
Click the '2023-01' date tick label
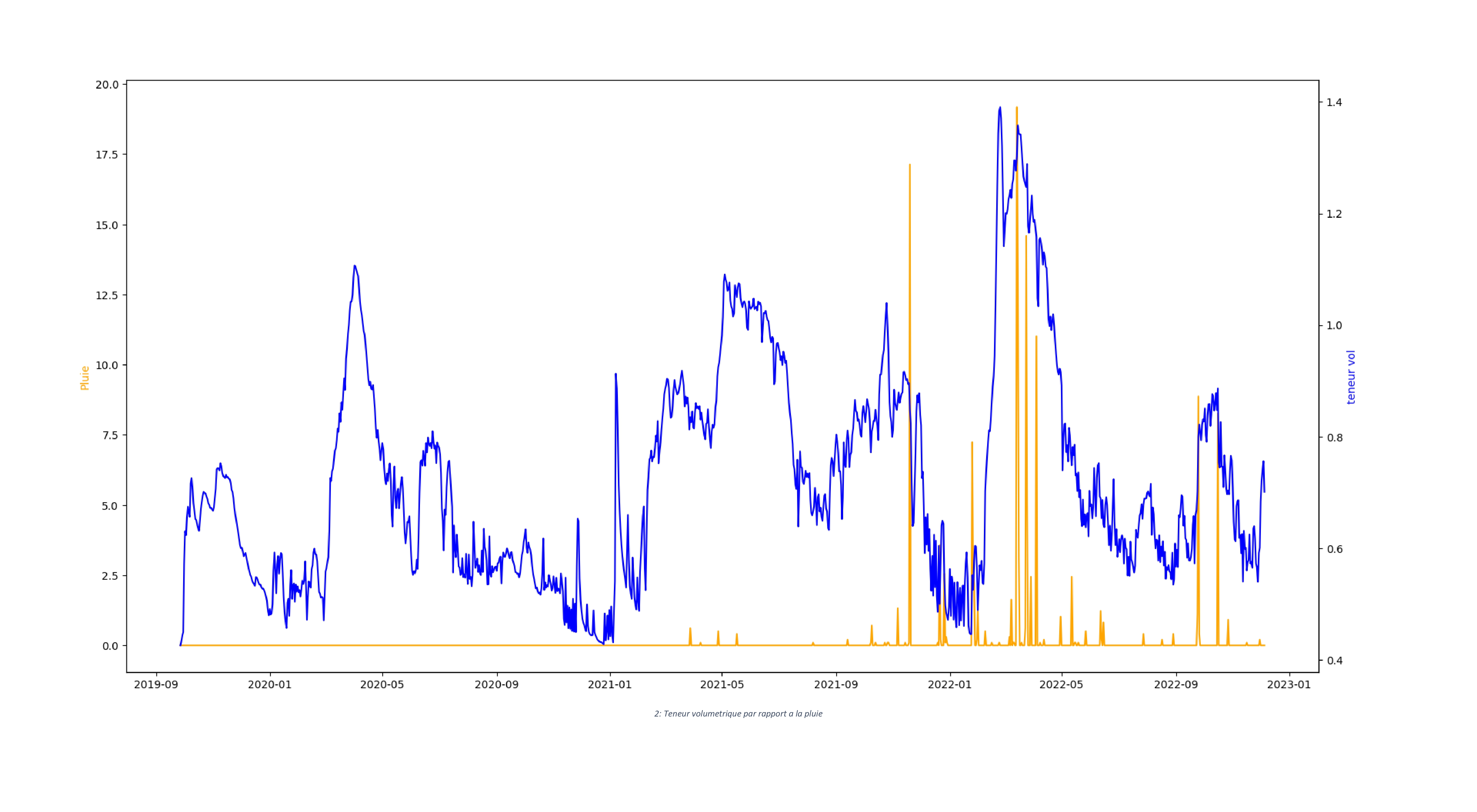coord(1289,685)
